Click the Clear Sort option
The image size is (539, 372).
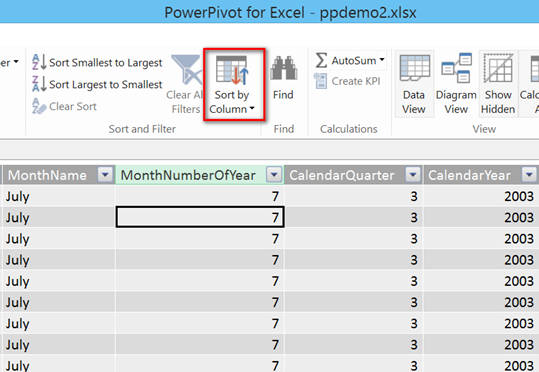(x=64, y=106)
